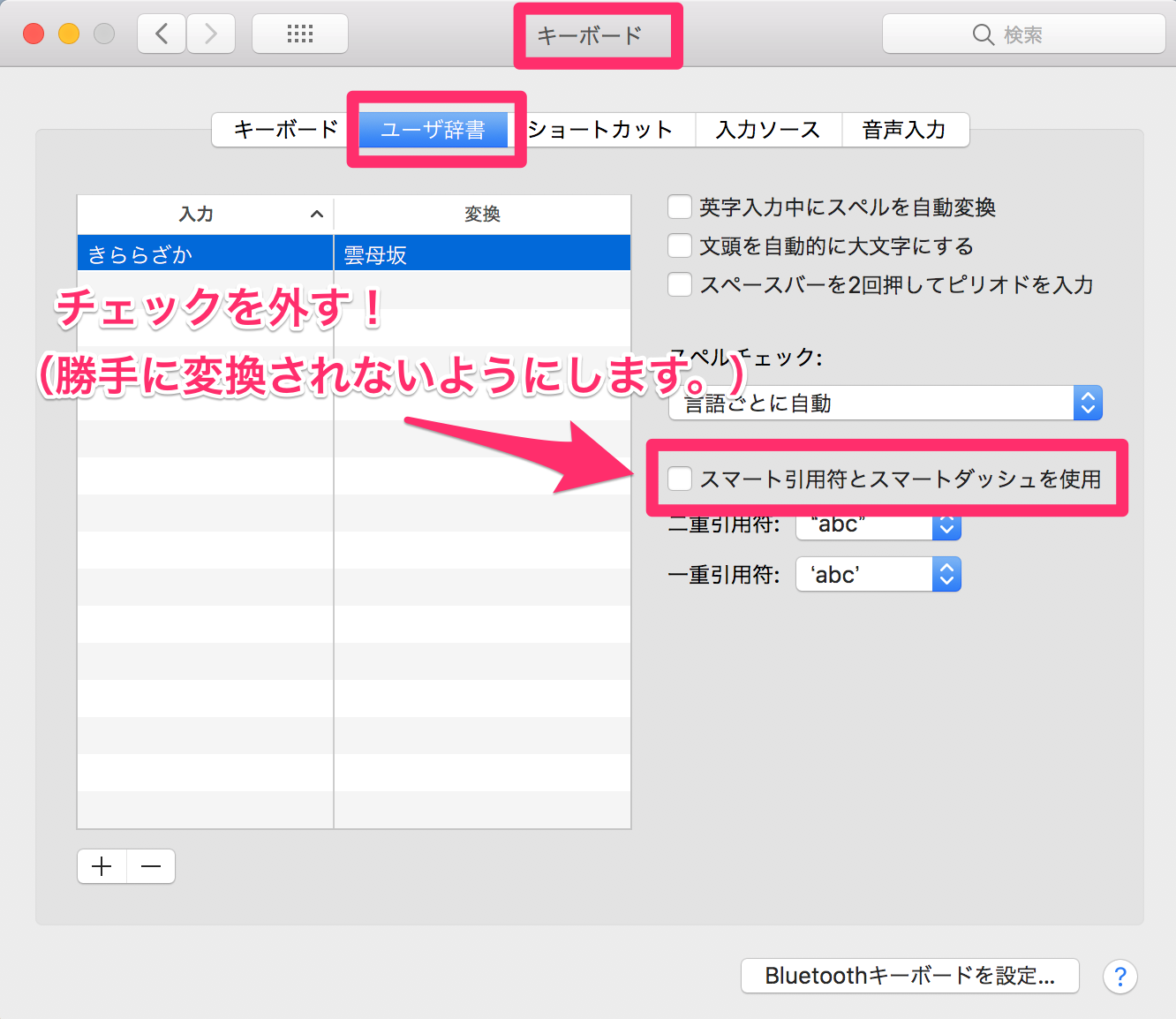1176x1019 pixels.
Task: Select the ユーザ辞書 tab
Action: pos(433,130)
